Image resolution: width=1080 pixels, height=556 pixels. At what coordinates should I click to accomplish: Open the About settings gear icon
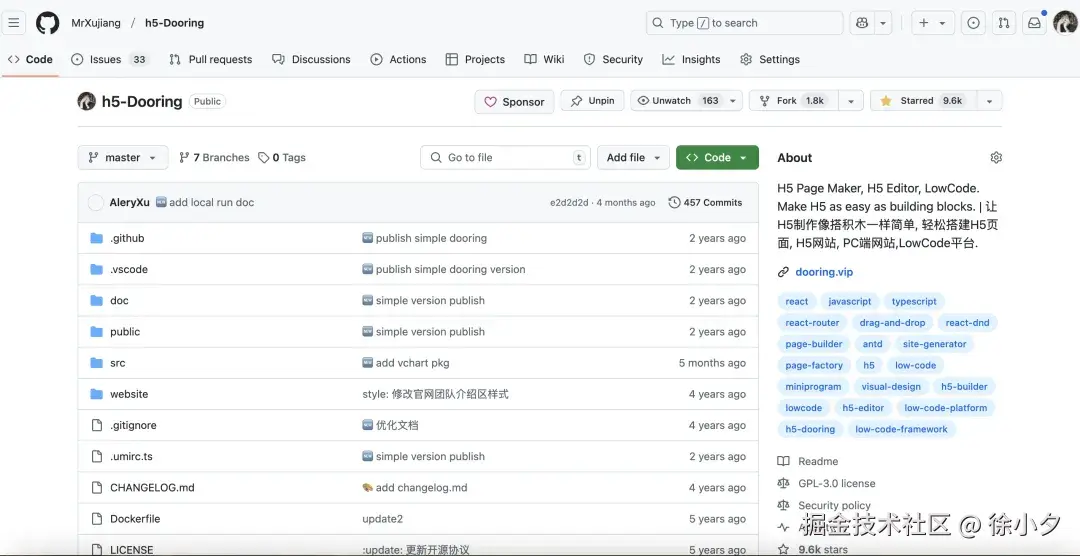coord(996,158)
